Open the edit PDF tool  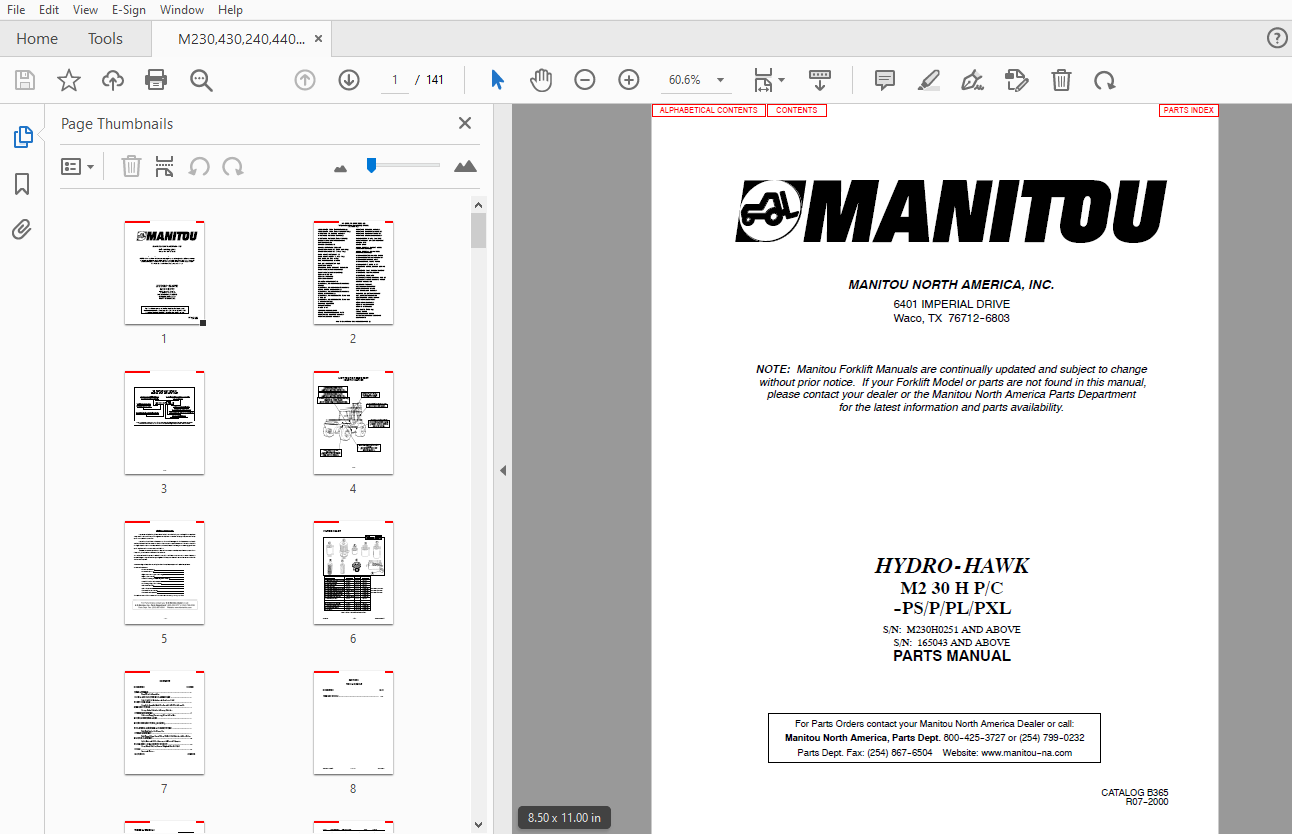pyautogui.click(x=1017, y=80)
